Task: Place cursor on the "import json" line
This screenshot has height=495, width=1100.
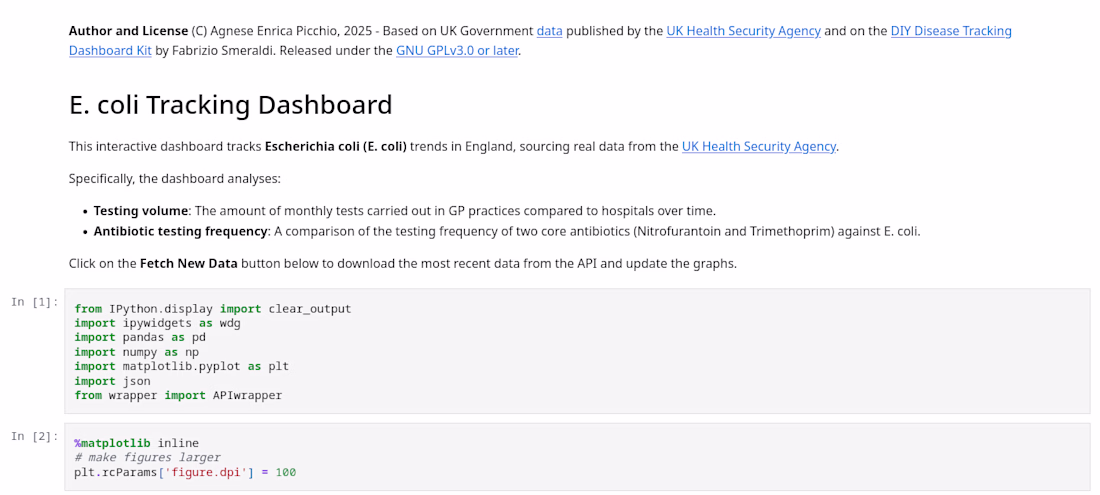Action: [112, 381]
